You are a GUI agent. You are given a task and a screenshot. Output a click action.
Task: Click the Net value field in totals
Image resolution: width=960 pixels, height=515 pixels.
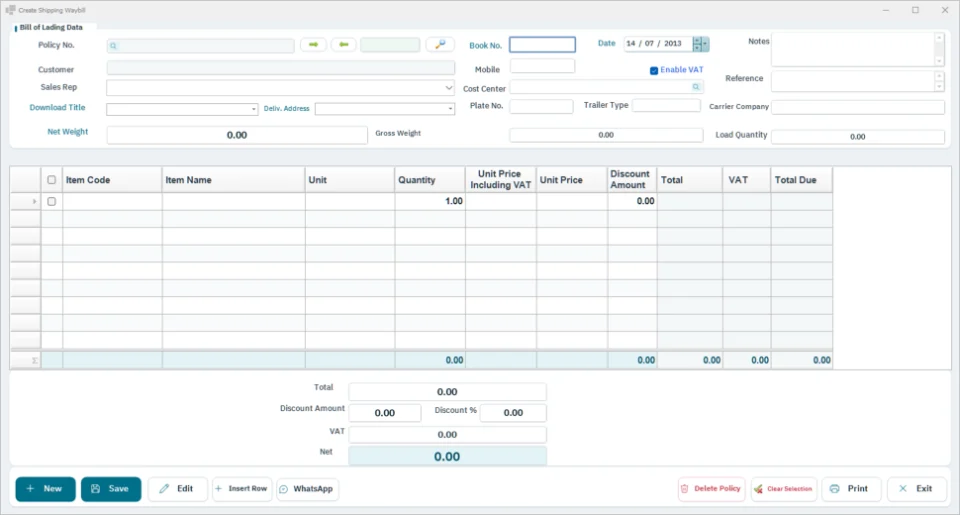point(448,456)
